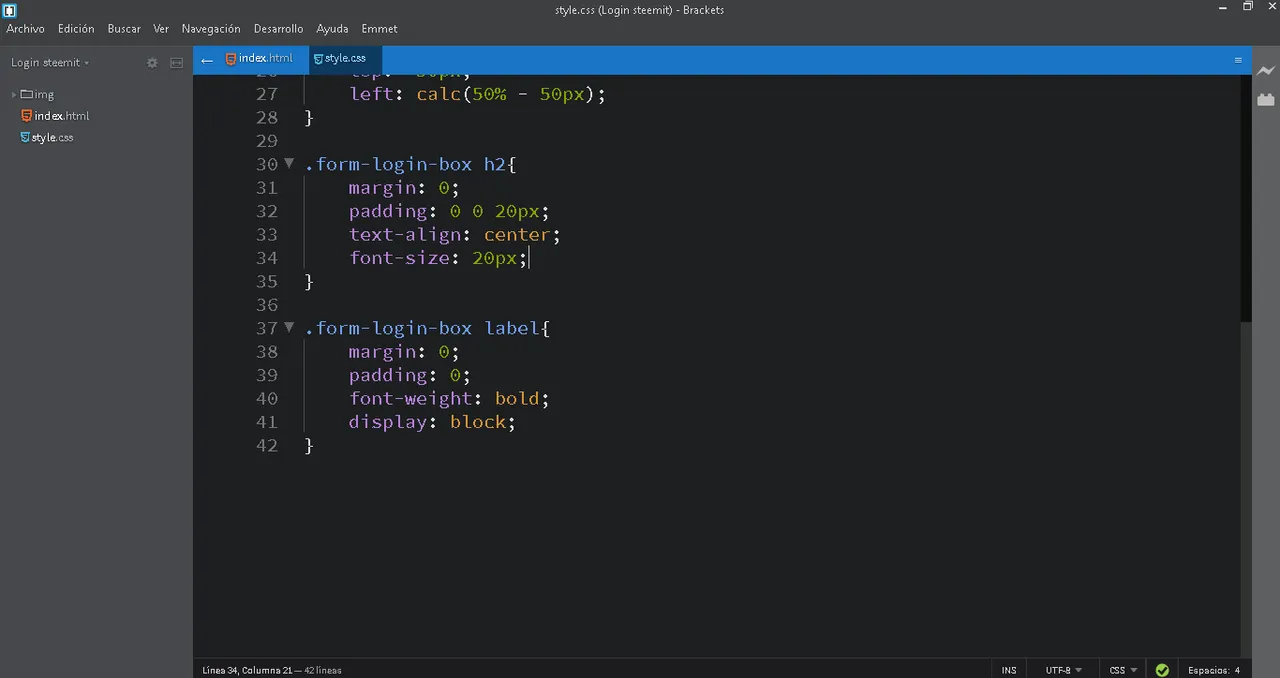
Task: Select the style.css tab
Action: 345,59
